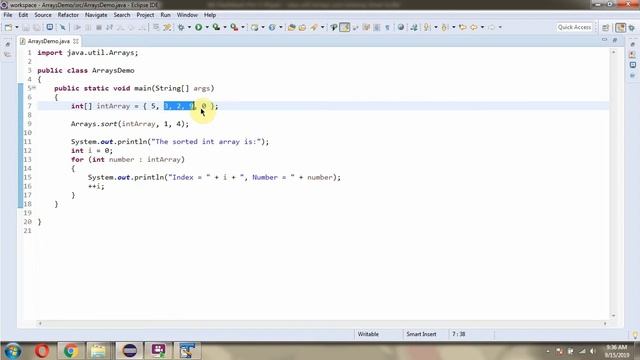Click the globe web browser icon
The height and width of the screenshot is (360, 640).
coord(401,27)
